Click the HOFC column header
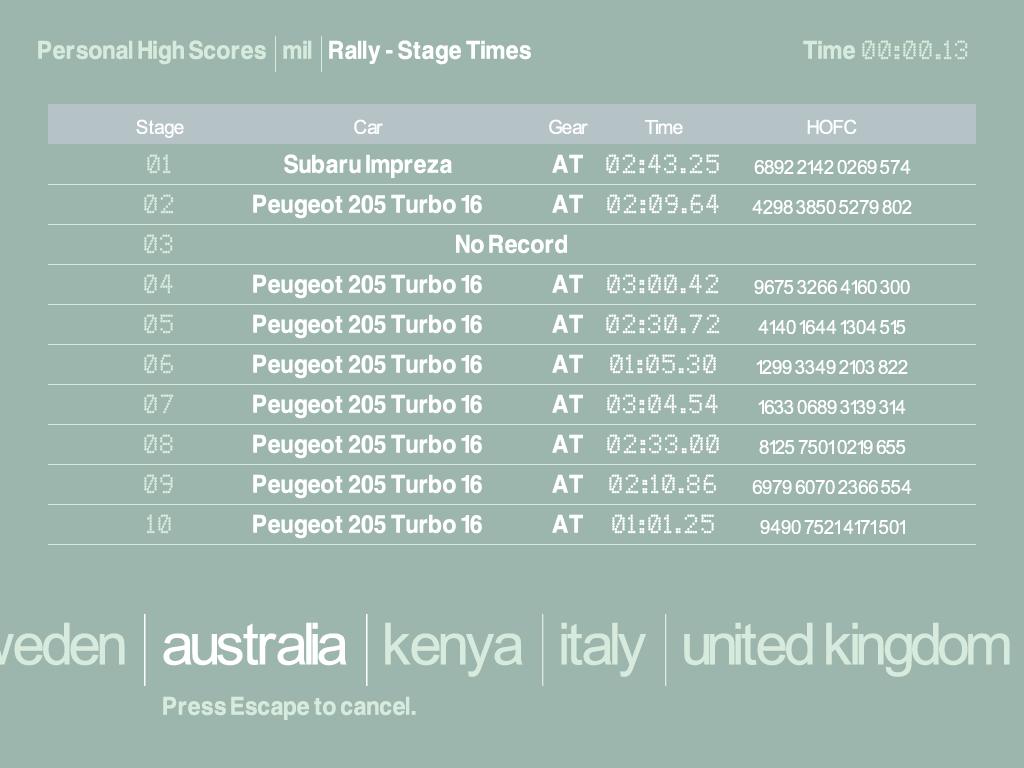Image resolution: width=1024 pixels, height=768 pixels. pyautogui.click(x=831, y=127)
